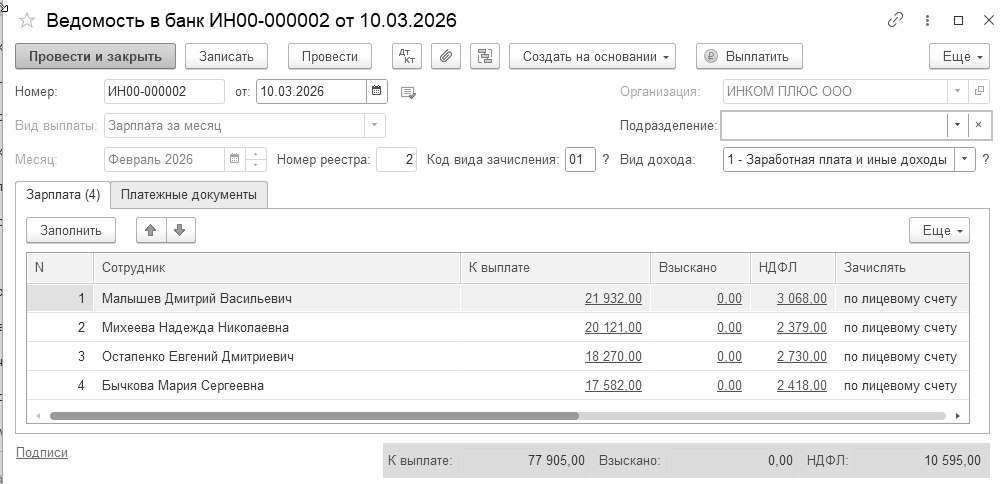
Task: Open the Подписи link
Action: coord(42,453)
